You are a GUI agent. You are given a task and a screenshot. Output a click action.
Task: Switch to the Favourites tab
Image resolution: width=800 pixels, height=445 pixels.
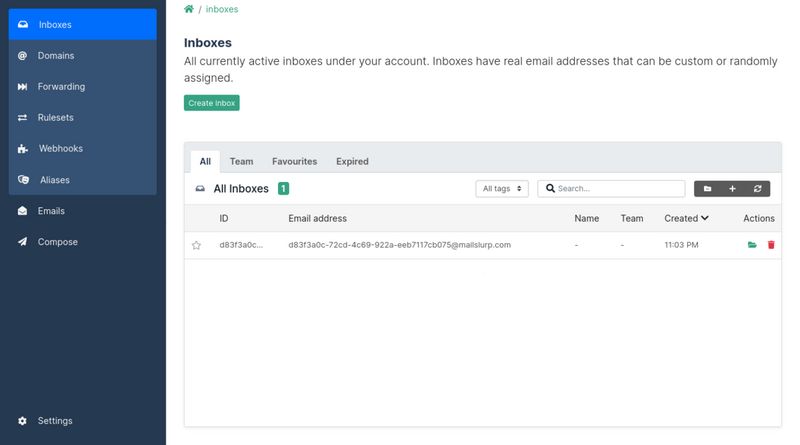tap(294, 161)
